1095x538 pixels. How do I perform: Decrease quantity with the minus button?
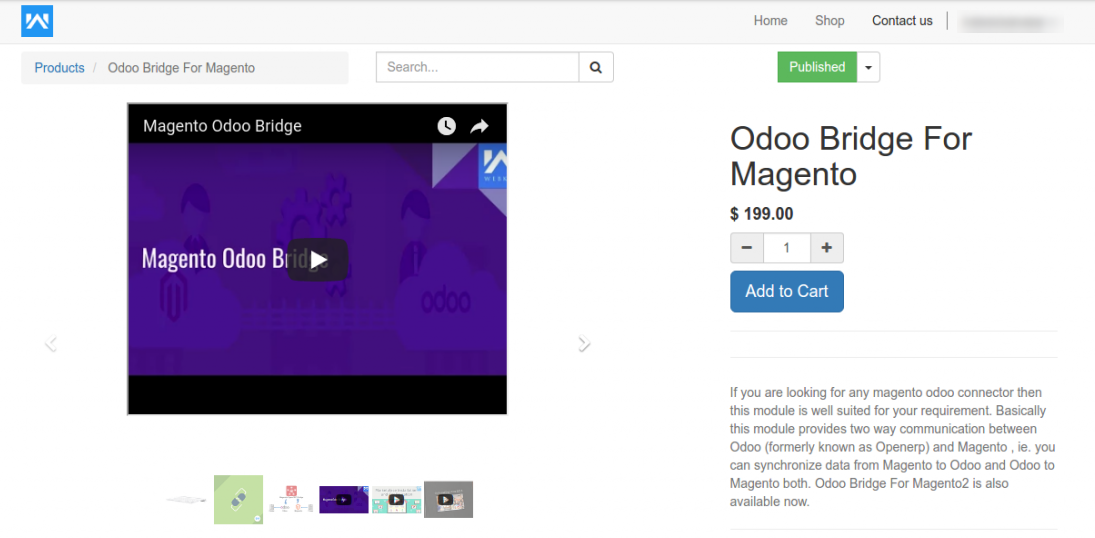tap(747, 248)
